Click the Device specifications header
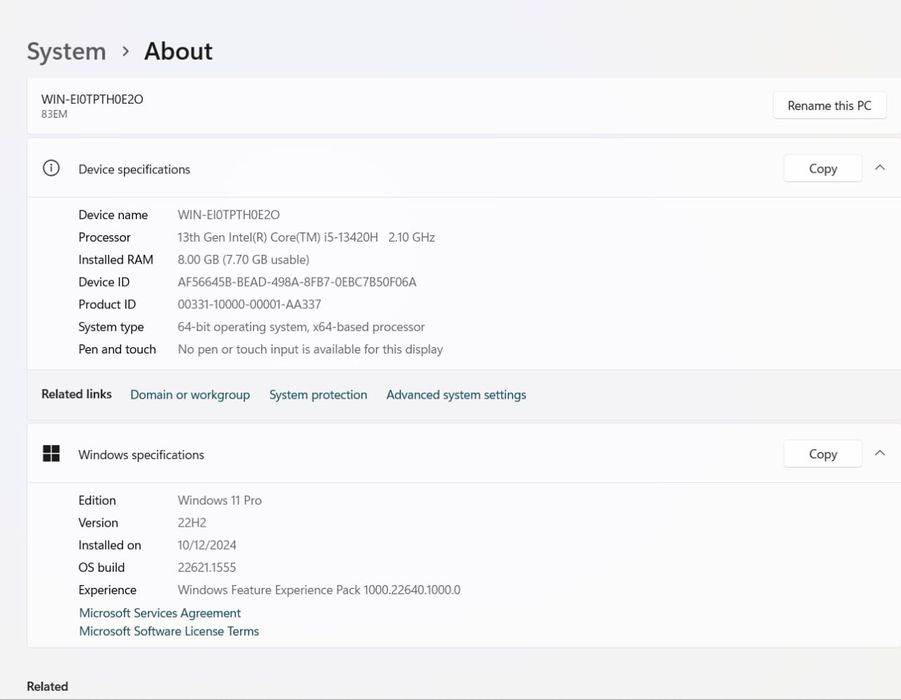 134,169
